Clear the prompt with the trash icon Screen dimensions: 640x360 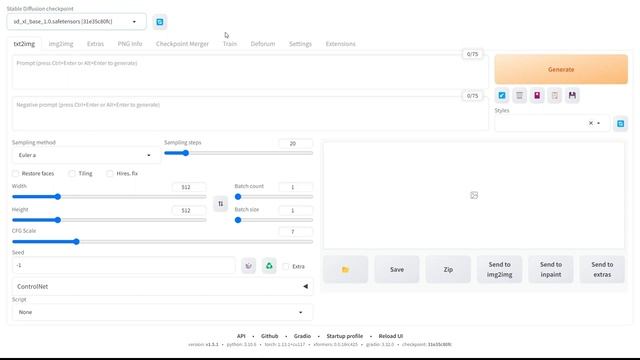(519, 96)
